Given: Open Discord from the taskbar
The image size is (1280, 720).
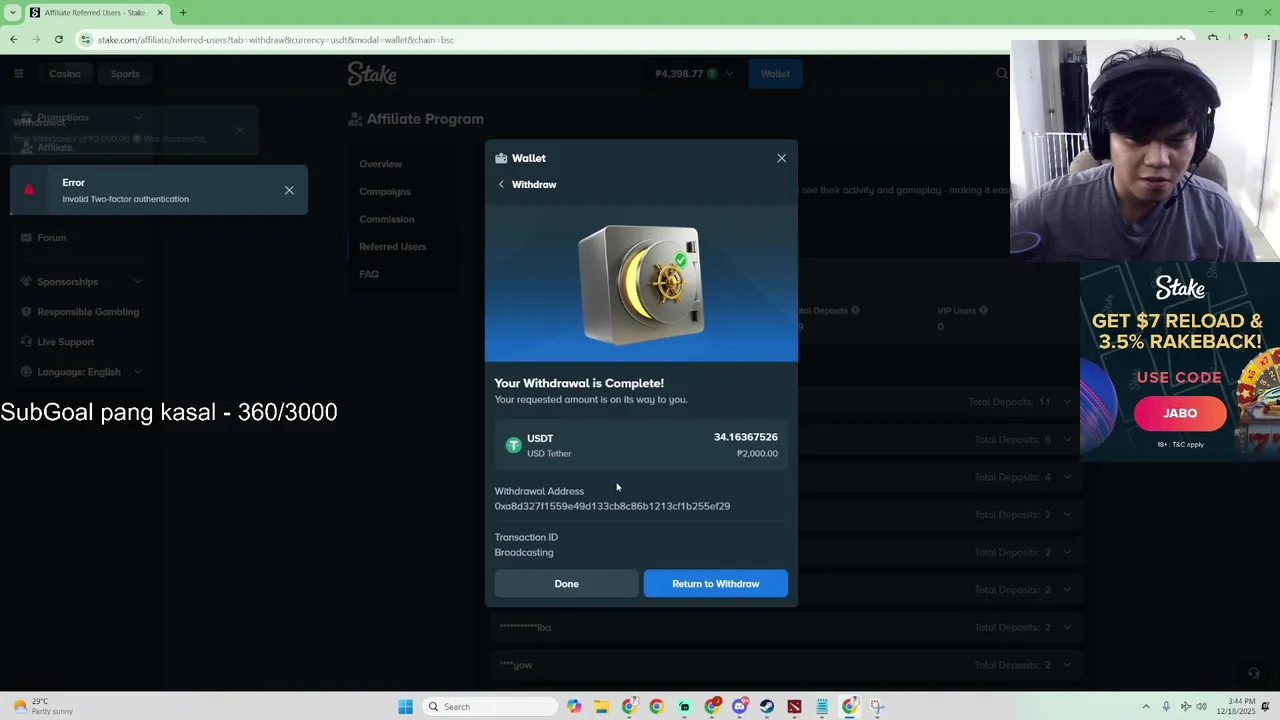Looking at the screenshot, I should [739, 707].
